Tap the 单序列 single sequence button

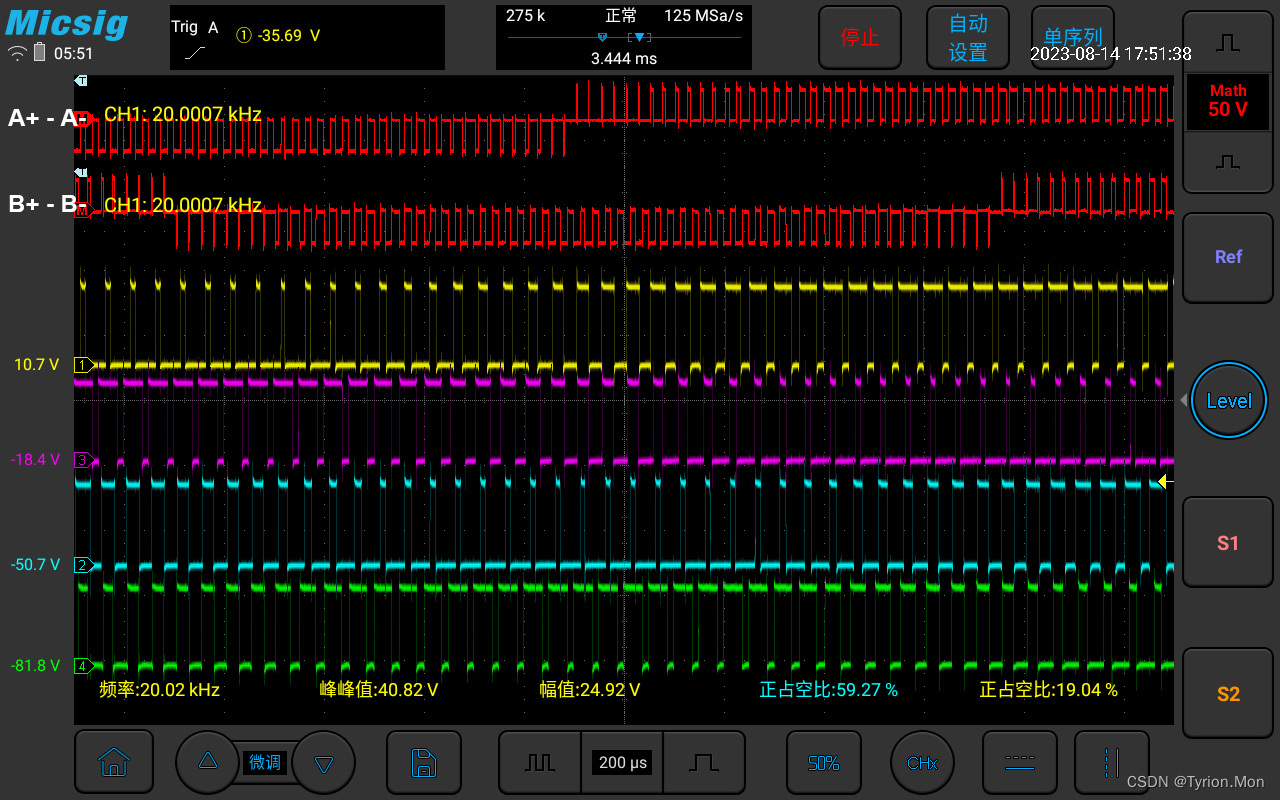(x=1072, y=37)
